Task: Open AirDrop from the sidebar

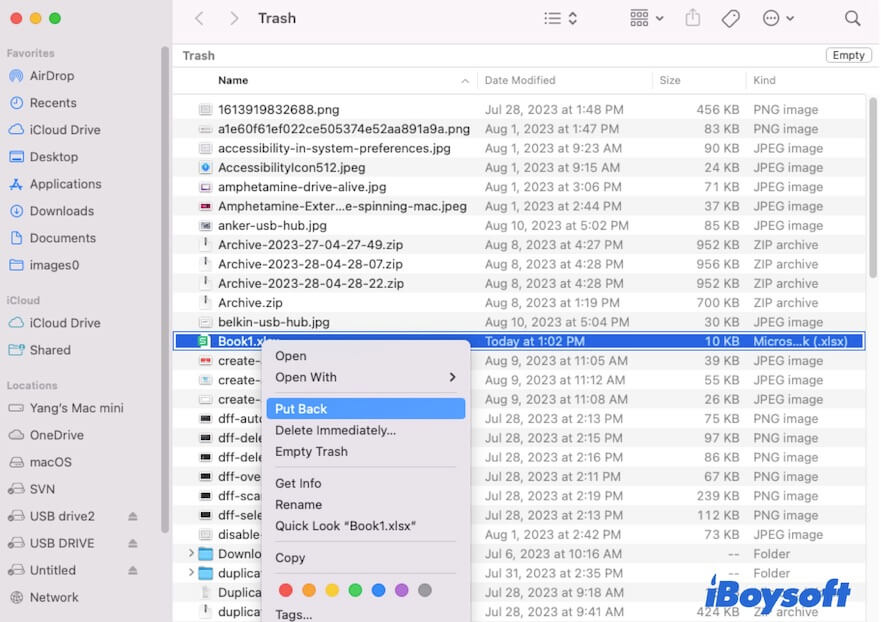Action: tap(50, 76)
